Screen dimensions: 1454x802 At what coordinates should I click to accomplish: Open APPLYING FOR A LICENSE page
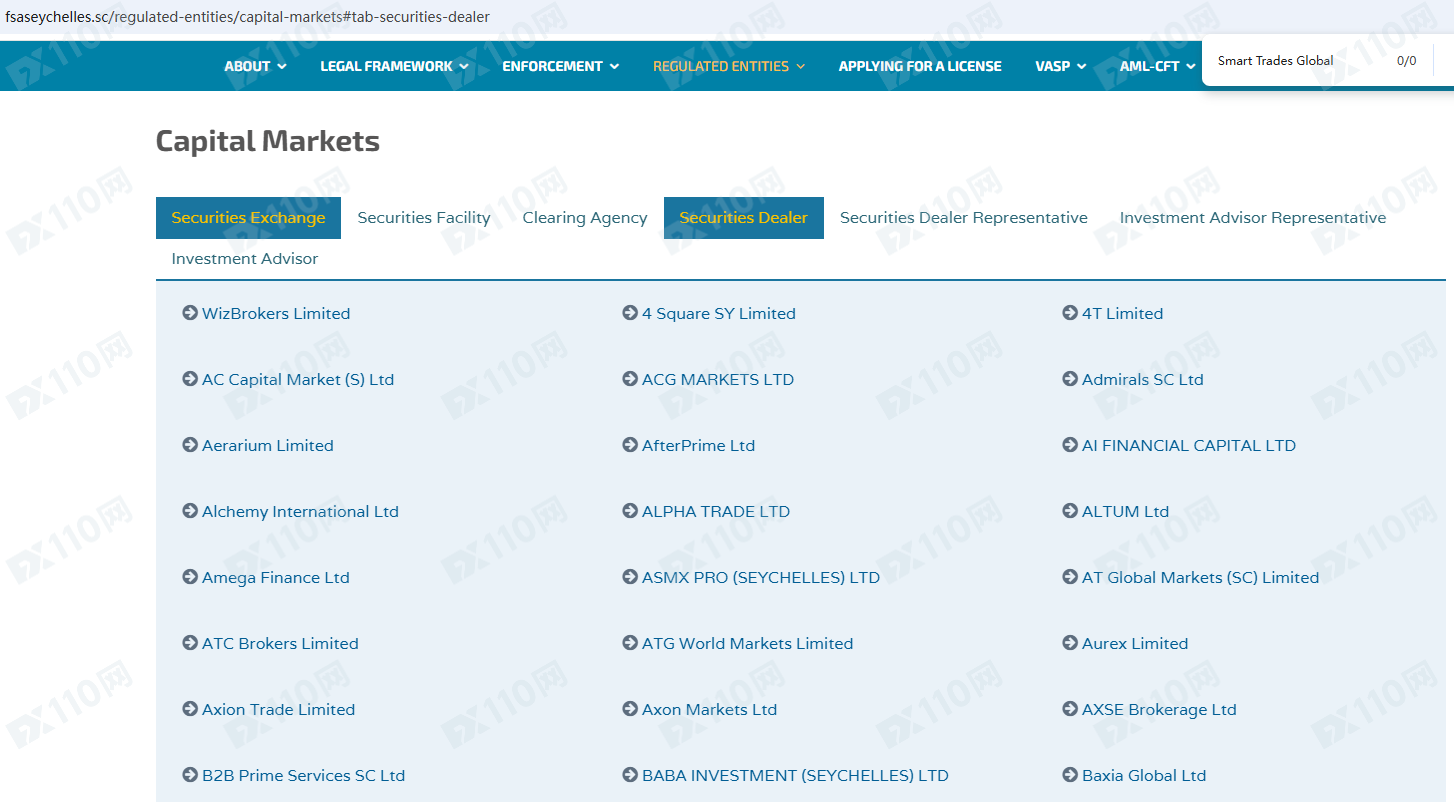pyautogui.click(x=919, y=66)
